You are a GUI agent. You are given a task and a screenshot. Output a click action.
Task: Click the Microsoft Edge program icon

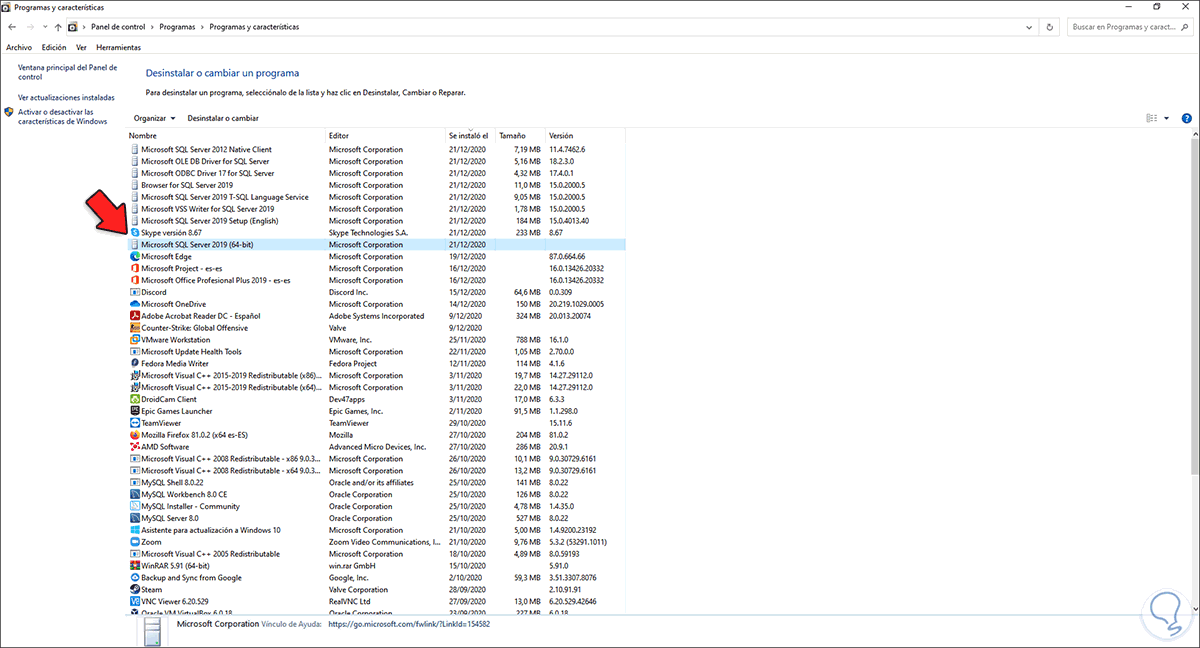tap(135, 256)
